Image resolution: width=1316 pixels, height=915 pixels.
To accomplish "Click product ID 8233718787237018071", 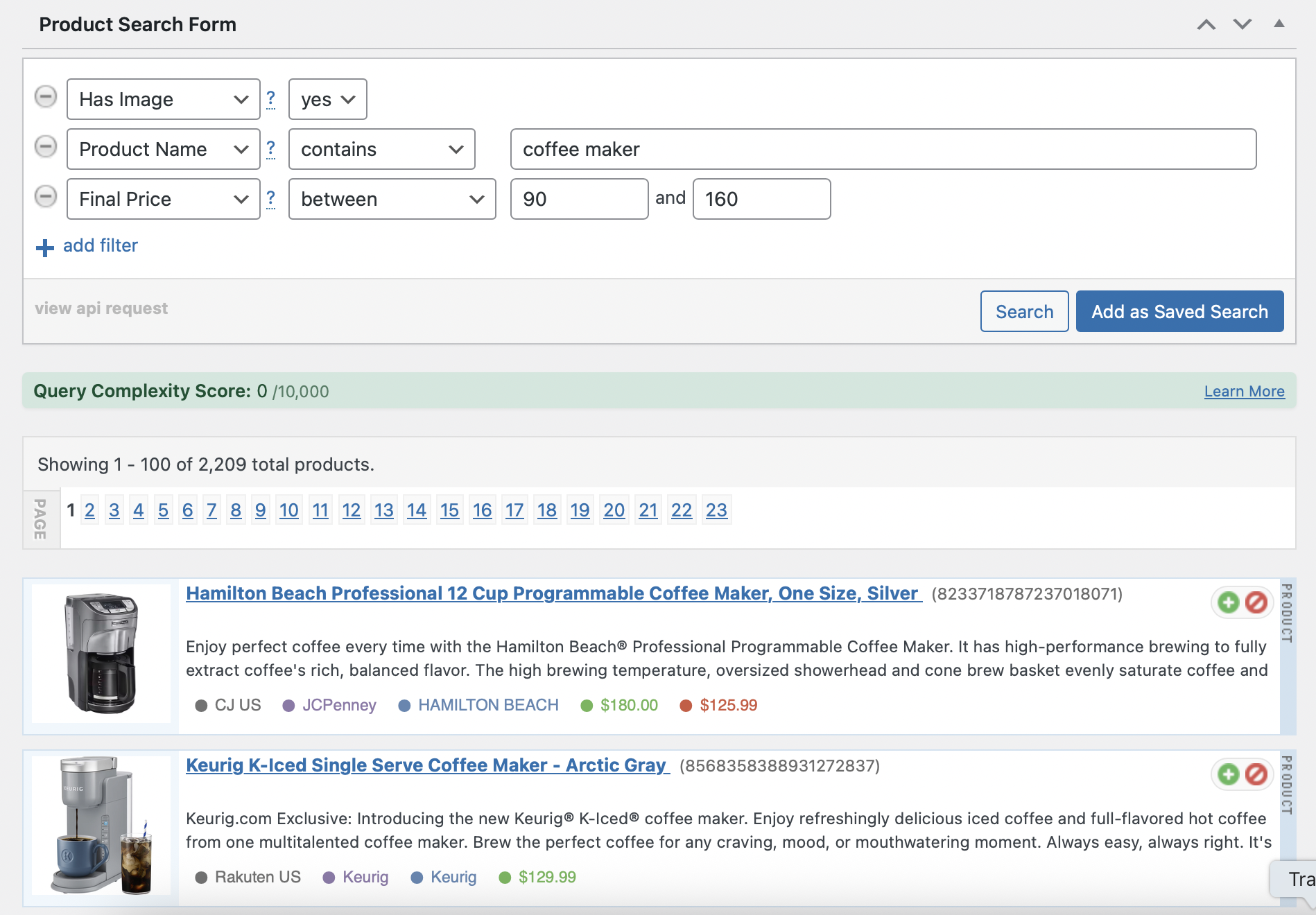I will (1027, 594).
